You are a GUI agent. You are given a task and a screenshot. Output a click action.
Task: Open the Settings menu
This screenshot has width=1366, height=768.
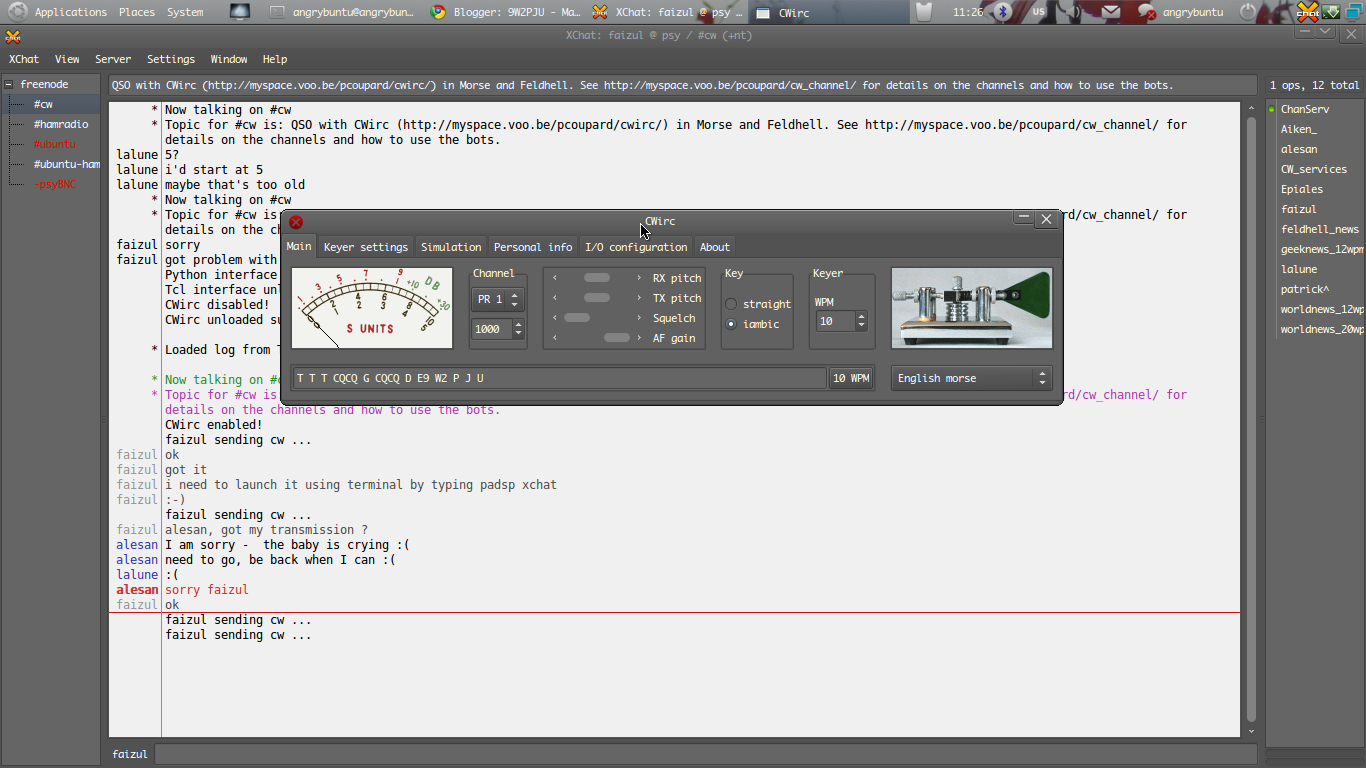(171, 59)
